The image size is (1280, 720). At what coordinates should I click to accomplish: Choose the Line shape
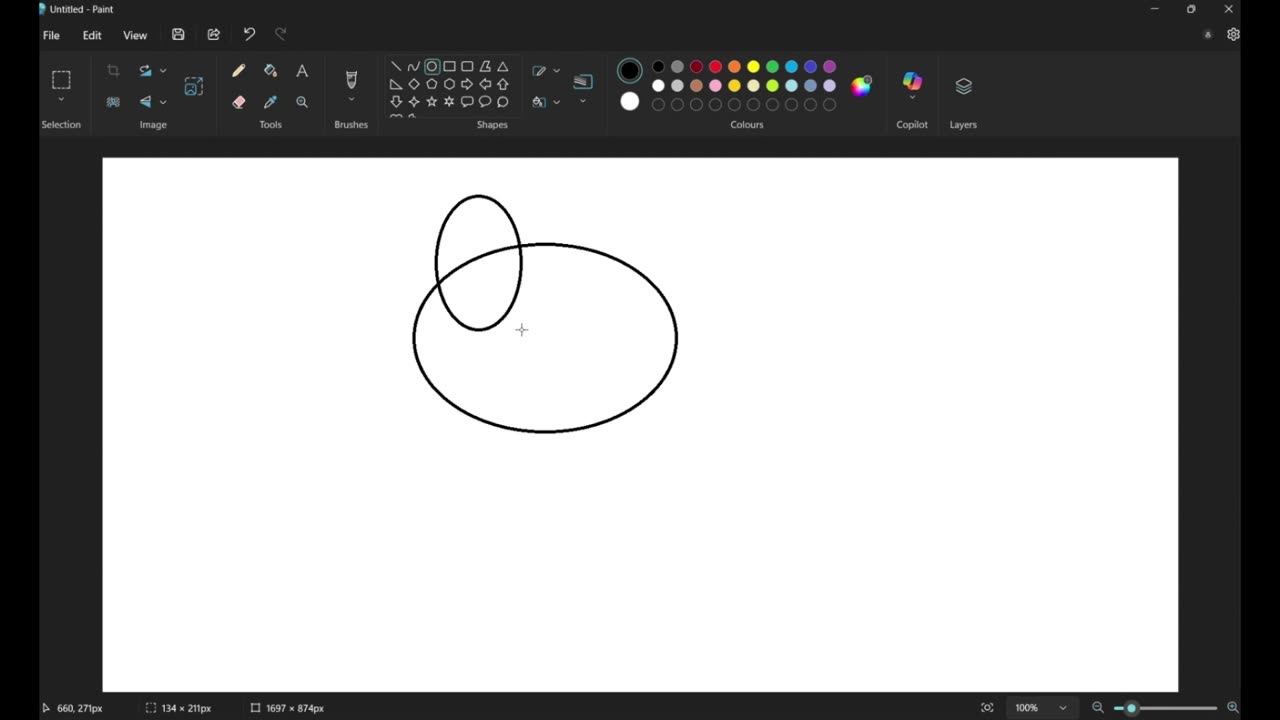pyautogui.click(x=396, y=67)
